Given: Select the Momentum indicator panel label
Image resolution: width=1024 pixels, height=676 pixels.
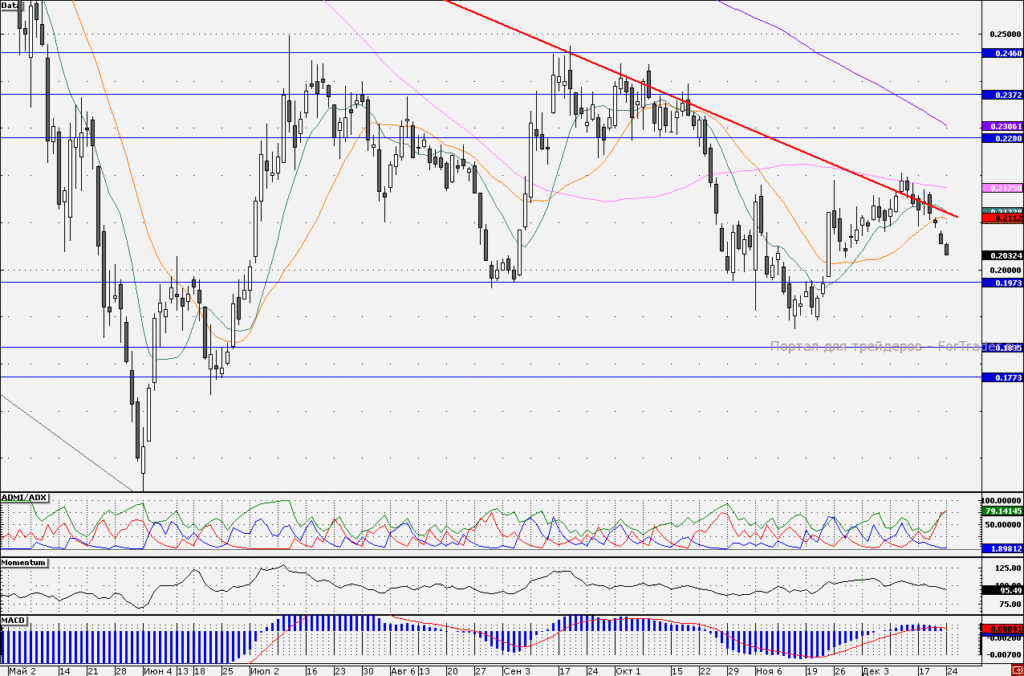Looking at the screenshot, I should click(24, 562).
